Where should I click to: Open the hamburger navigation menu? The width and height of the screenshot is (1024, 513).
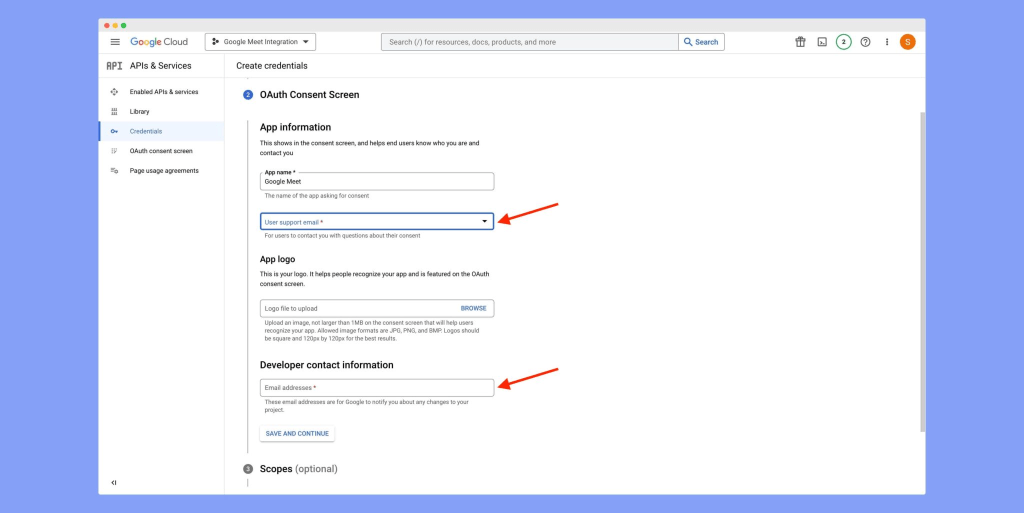point(115,42)
